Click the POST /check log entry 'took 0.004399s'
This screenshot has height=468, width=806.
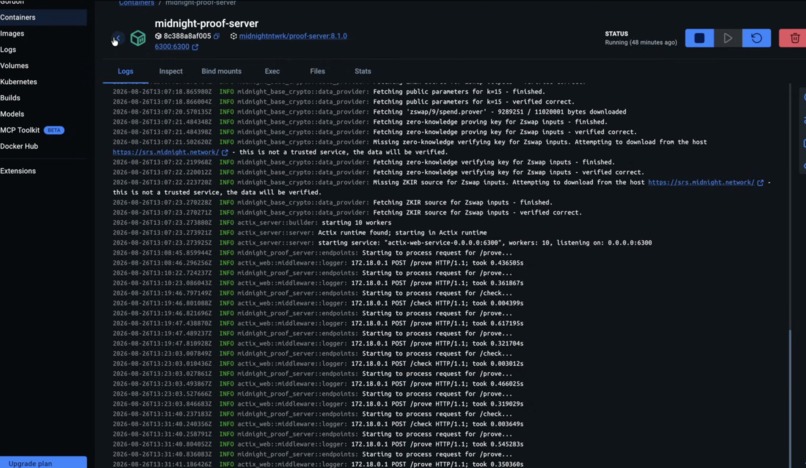[x=318, y=303]
